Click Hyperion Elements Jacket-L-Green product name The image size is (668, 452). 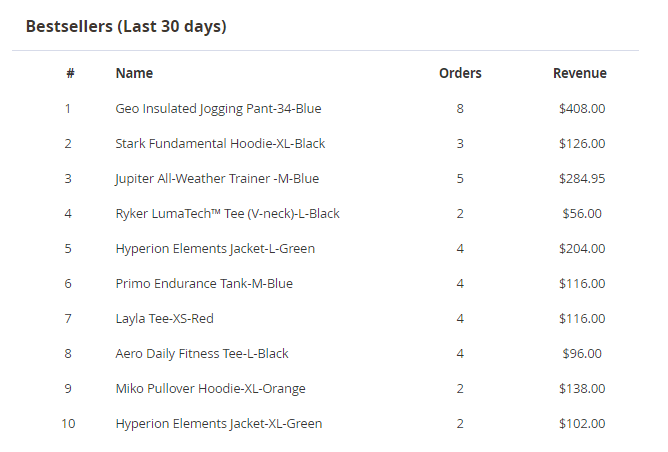[217, 248]
